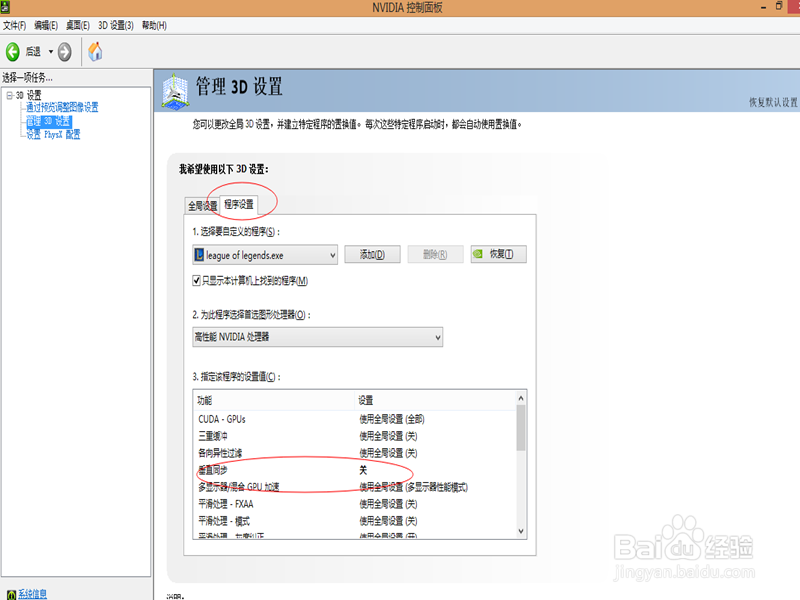Toggle 只显示本计算机上找到的程序 checkbox
The height and width of the screenshot is (600, 800).
[196, 281]
